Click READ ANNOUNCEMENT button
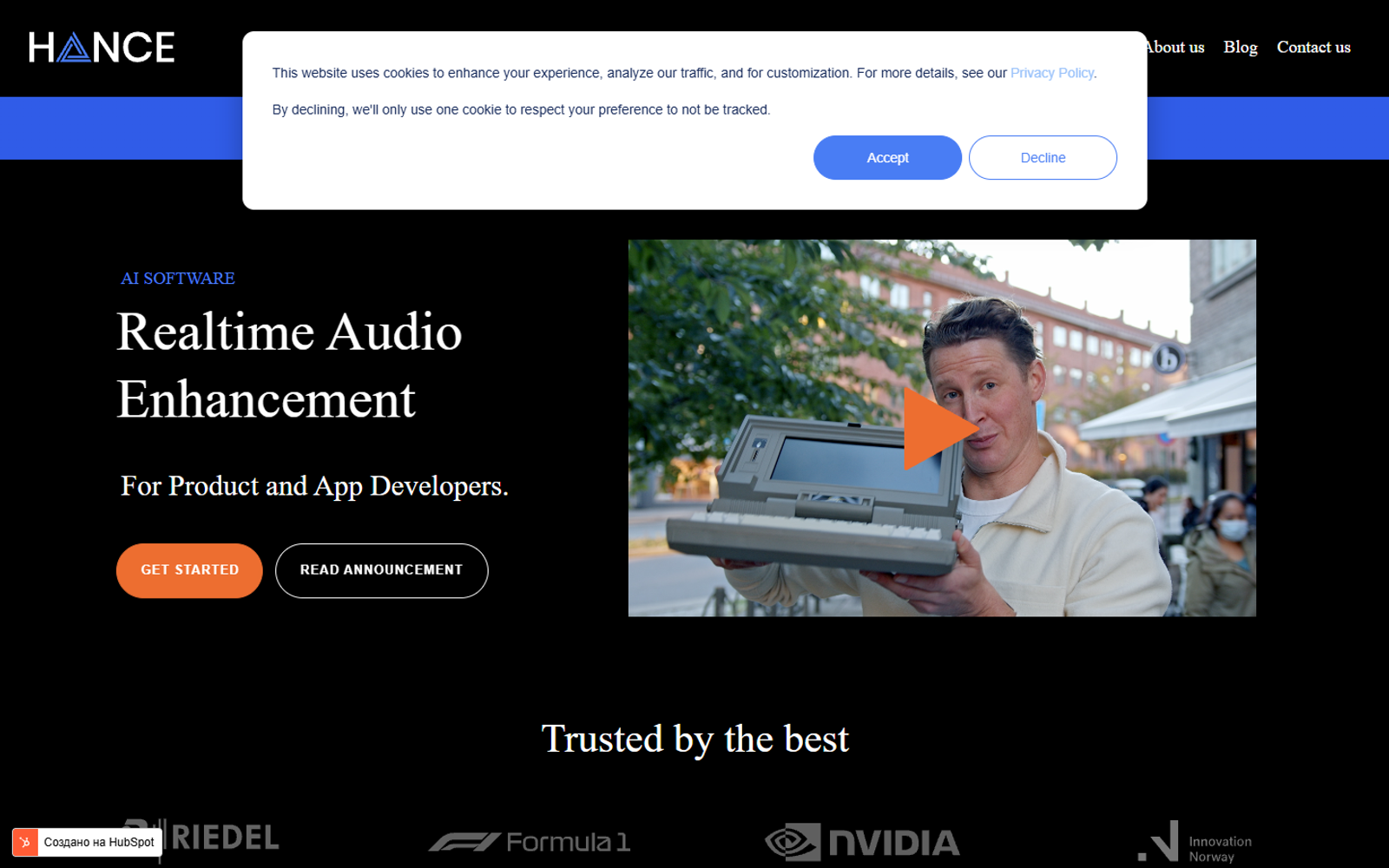1389x868 pixels. point(381,570)
